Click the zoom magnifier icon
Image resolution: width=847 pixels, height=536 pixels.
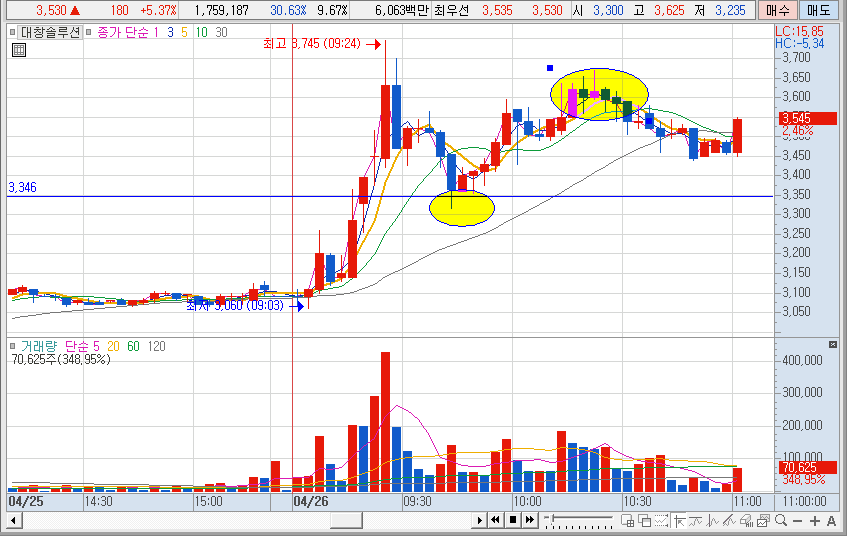[x=781, y=520]
